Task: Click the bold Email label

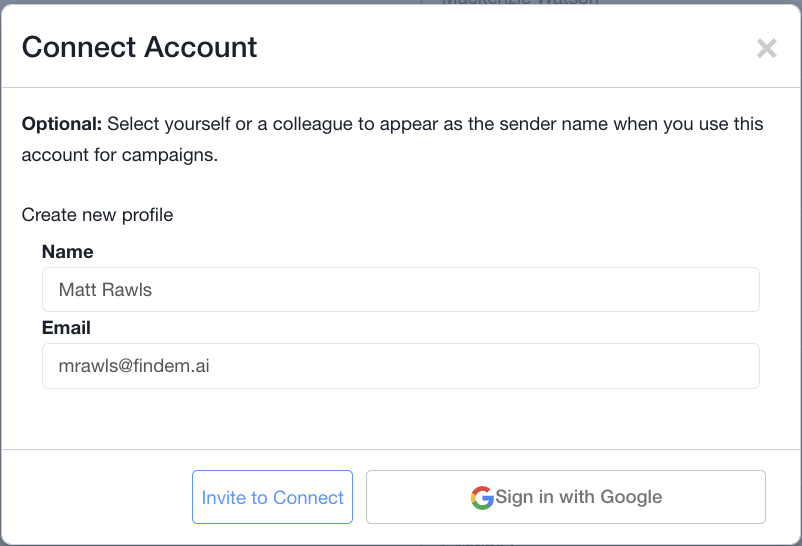Action: 66,328
